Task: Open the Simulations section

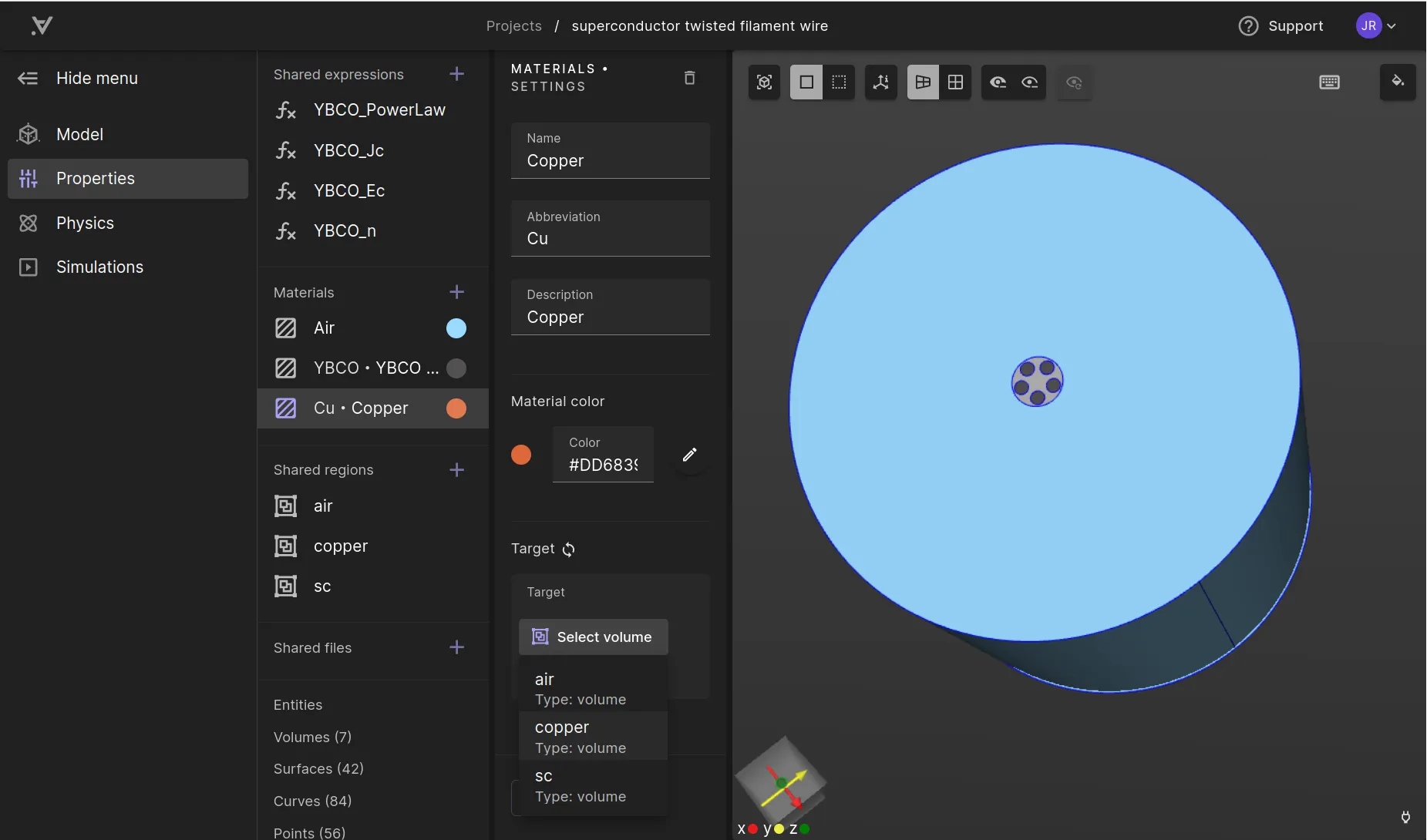Action: pos(128,267)
